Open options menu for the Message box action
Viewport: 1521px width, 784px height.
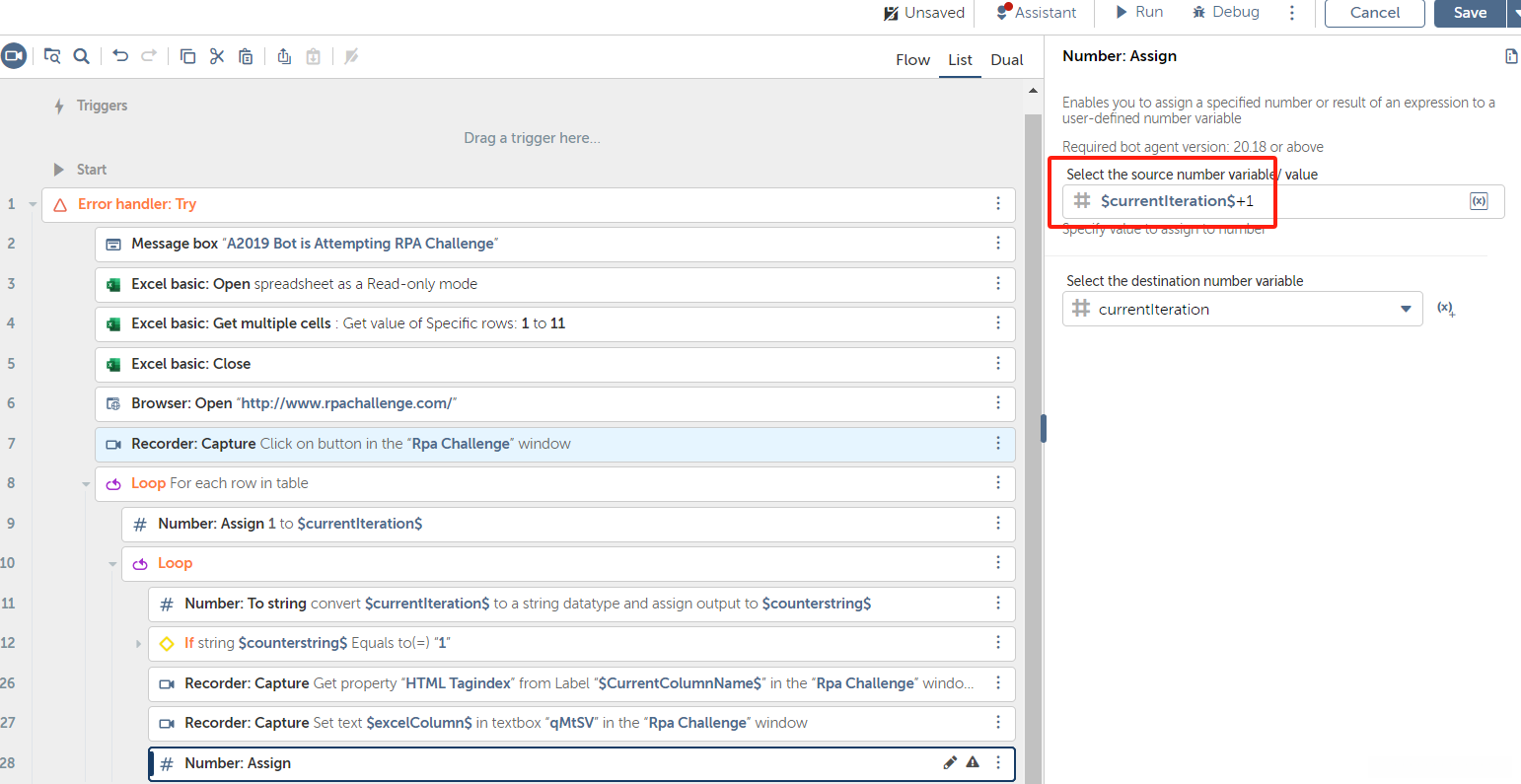coord(998,244)
